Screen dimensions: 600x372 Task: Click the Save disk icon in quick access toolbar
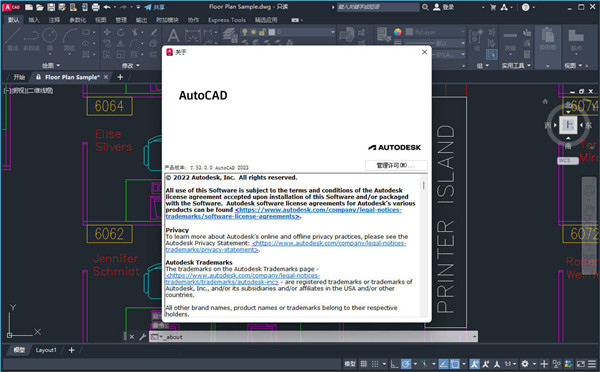51,7
